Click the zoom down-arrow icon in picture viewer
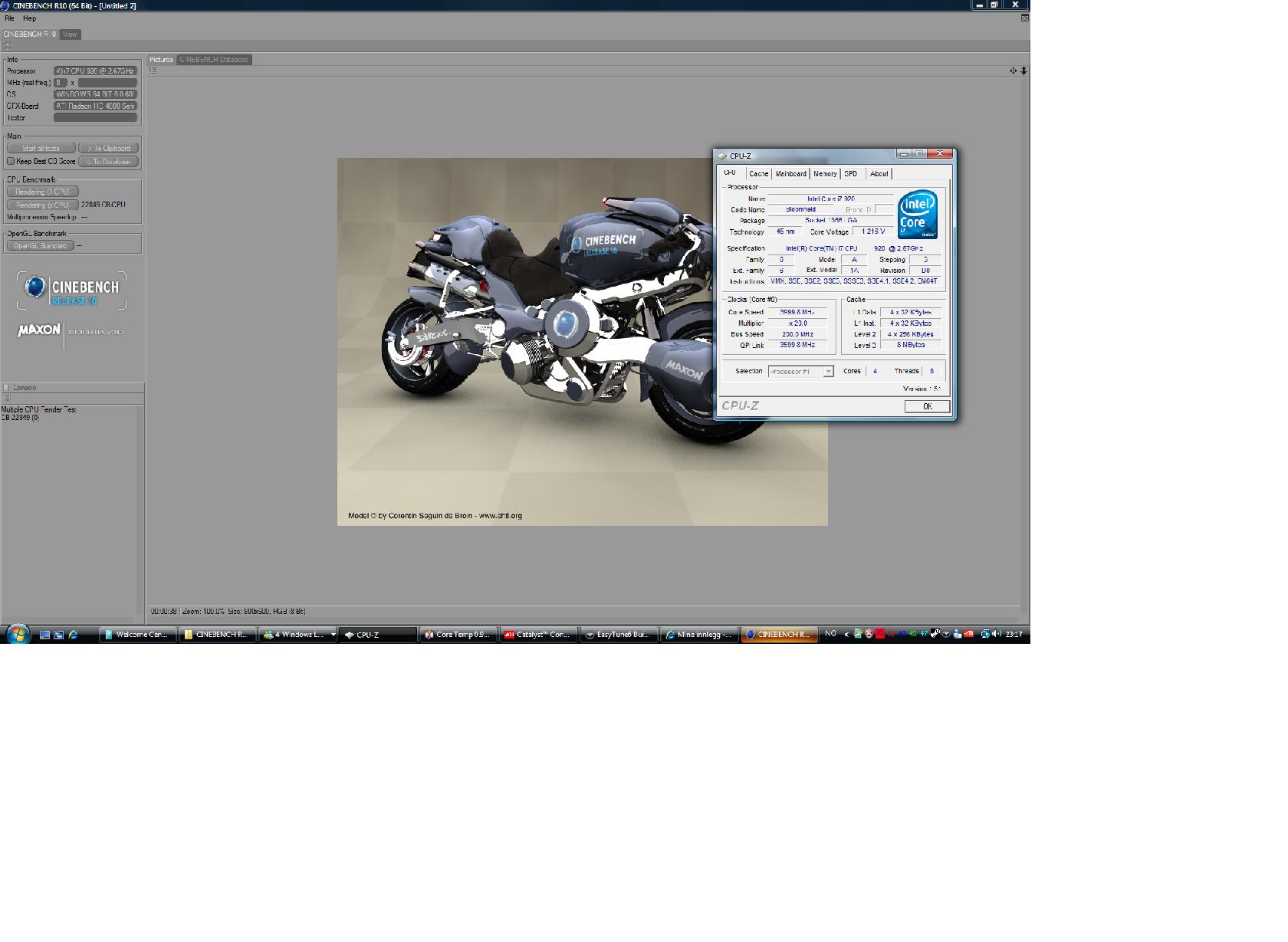Screen dimensions: 1288x942 pos(1024,71)
